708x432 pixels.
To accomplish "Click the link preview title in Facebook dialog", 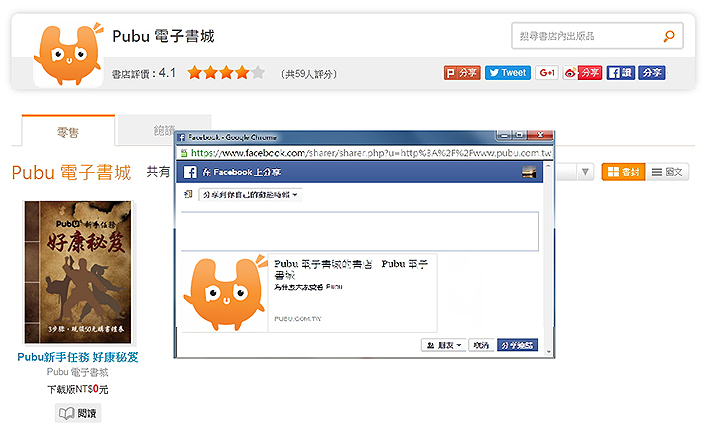I will tap(351, 269).
